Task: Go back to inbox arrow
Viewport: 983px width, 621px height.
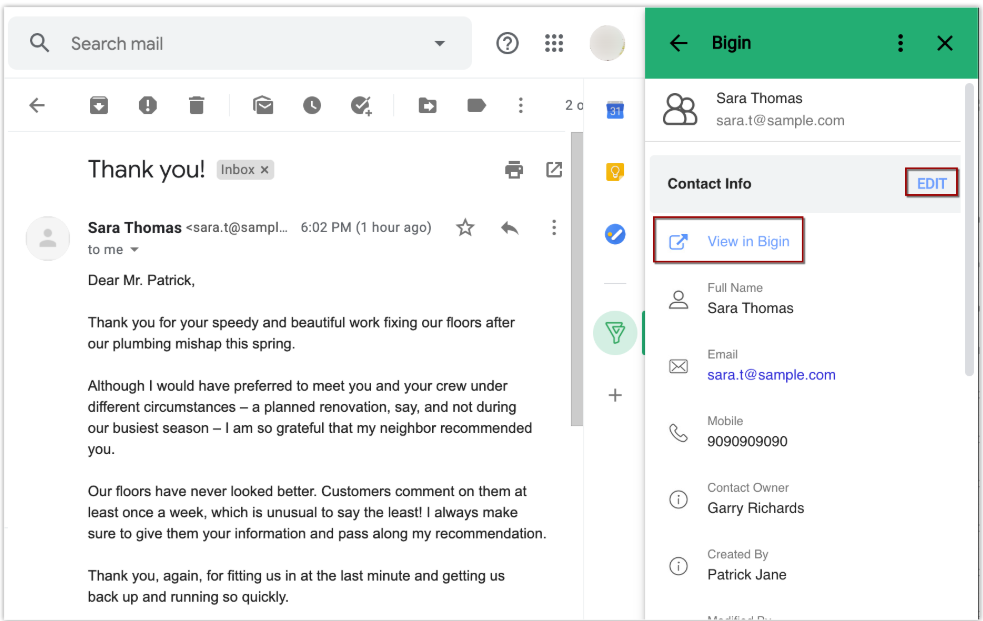Action: 37,105
